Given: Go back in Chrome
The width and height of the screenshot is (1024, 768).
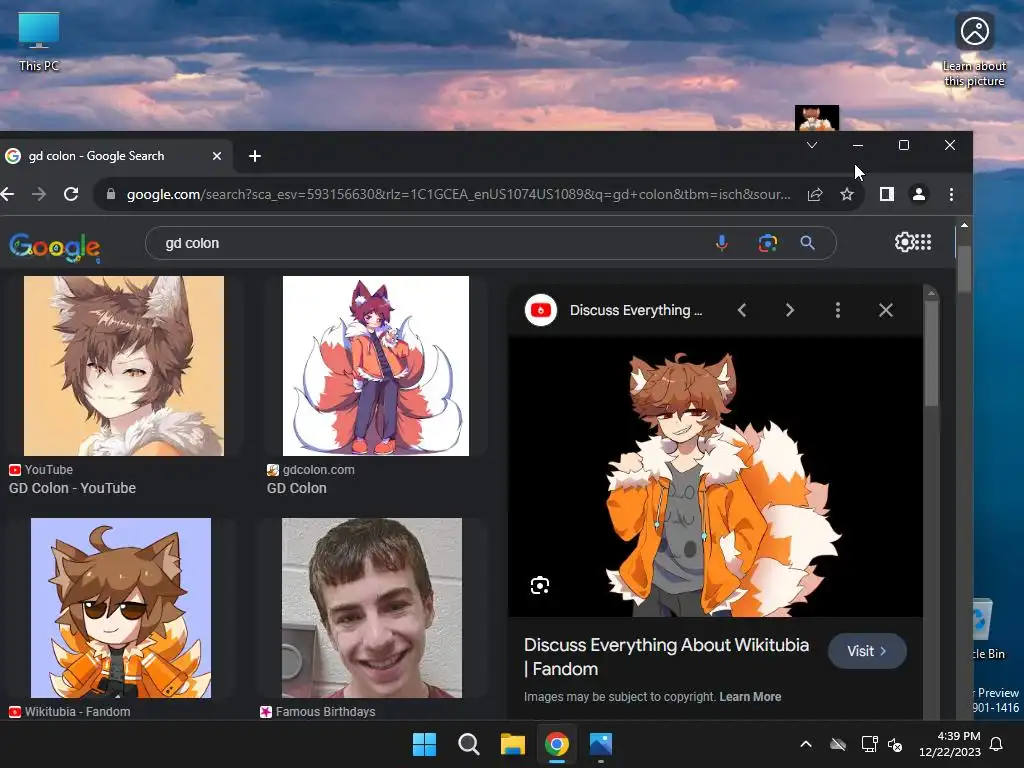Looking at the screenshot, I should point(8,194).
